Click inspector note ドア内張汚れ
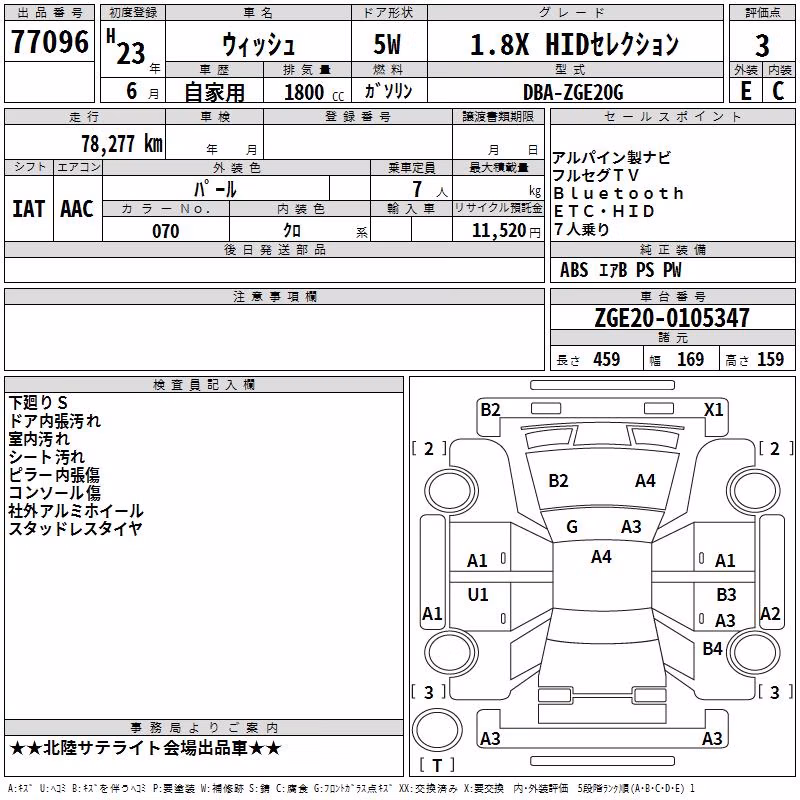 (55, 421)
